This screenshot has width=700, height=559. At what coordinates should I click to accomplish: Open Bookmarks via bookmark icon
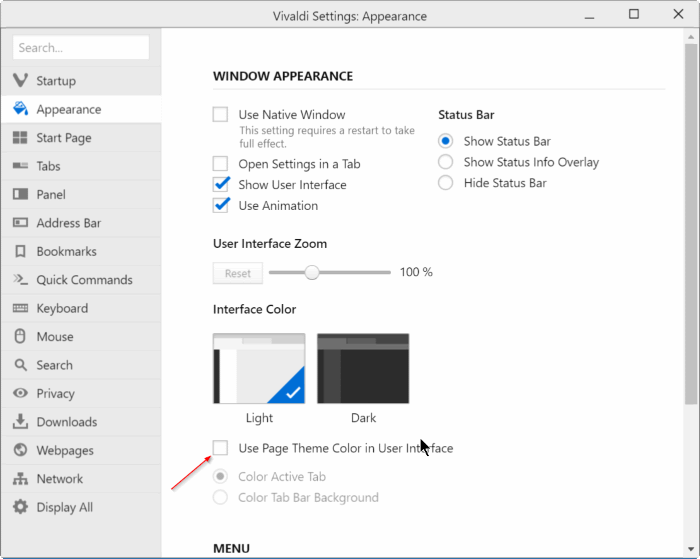click(20, 251)
